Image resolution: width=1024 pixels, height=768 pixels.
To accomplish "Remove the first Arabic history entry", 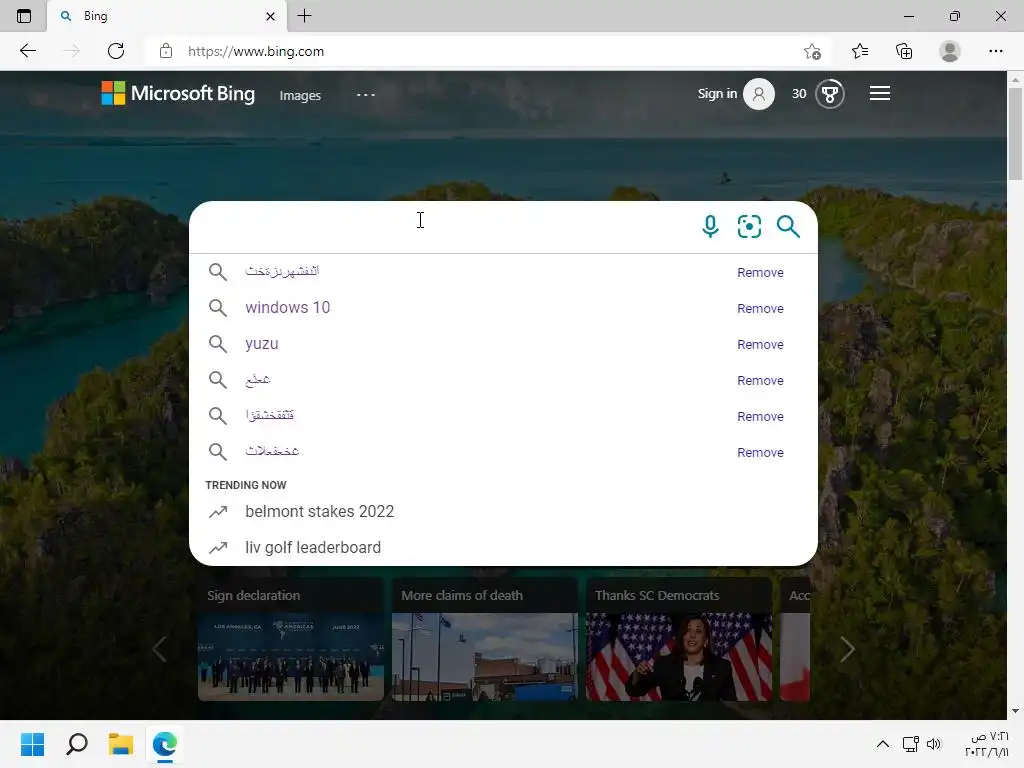I will coord(760,272).
